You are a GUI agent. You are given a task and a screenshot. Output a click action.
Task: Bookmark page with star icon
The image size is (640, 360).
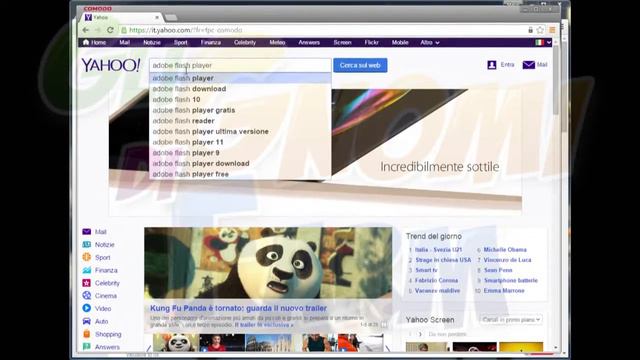tap(540, 30)
